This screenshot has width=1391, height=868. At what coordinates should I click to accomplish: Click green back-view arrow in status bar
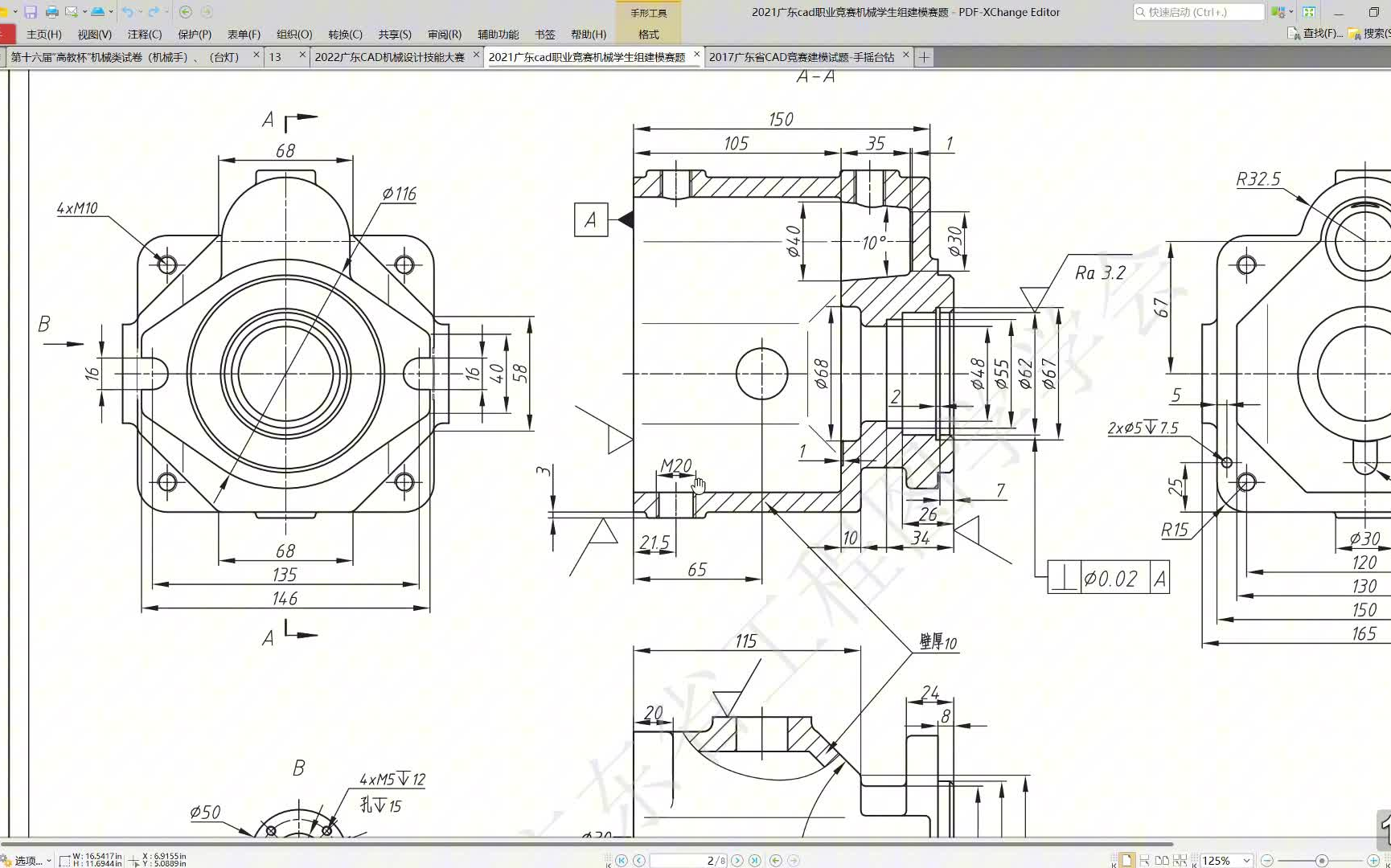[x=776, y=860]
